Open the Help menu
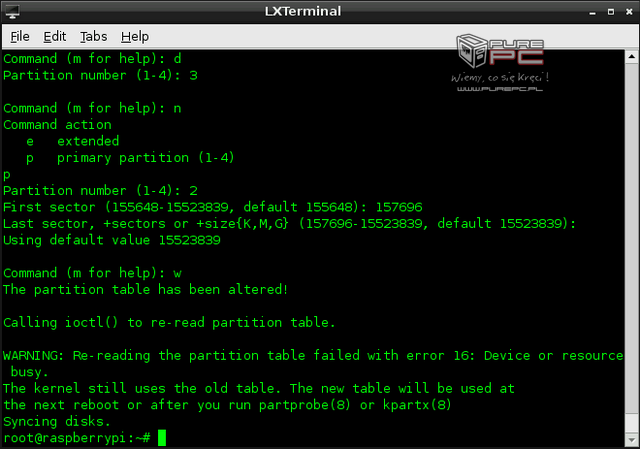 point(135,36)
